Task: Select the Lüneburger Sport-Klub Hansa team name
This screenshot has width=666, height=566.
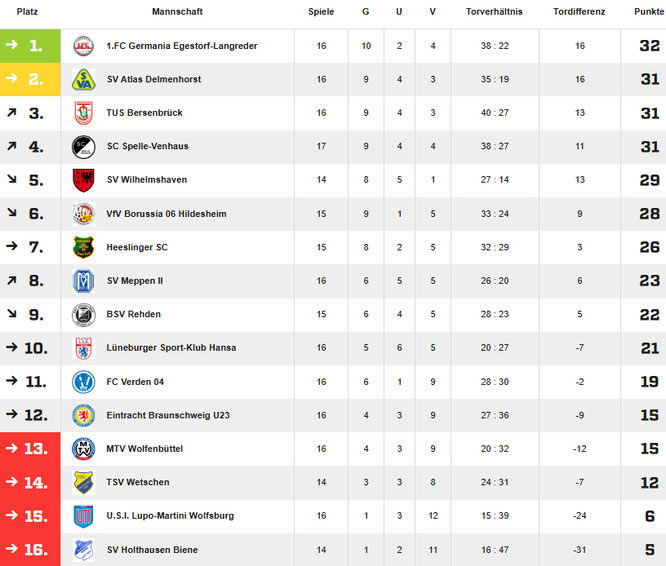Action: point(171,348)
